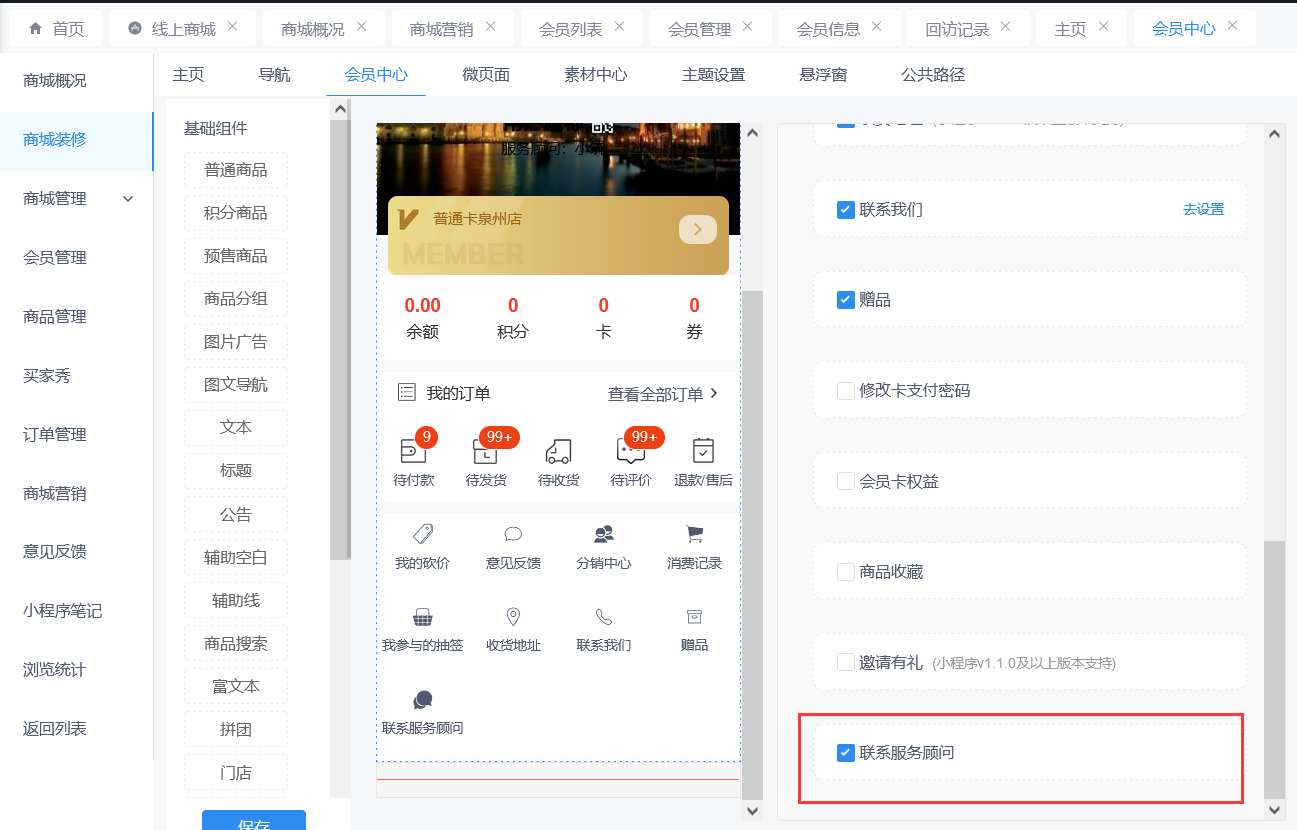Add the 图片广告 component

[236, 342]
